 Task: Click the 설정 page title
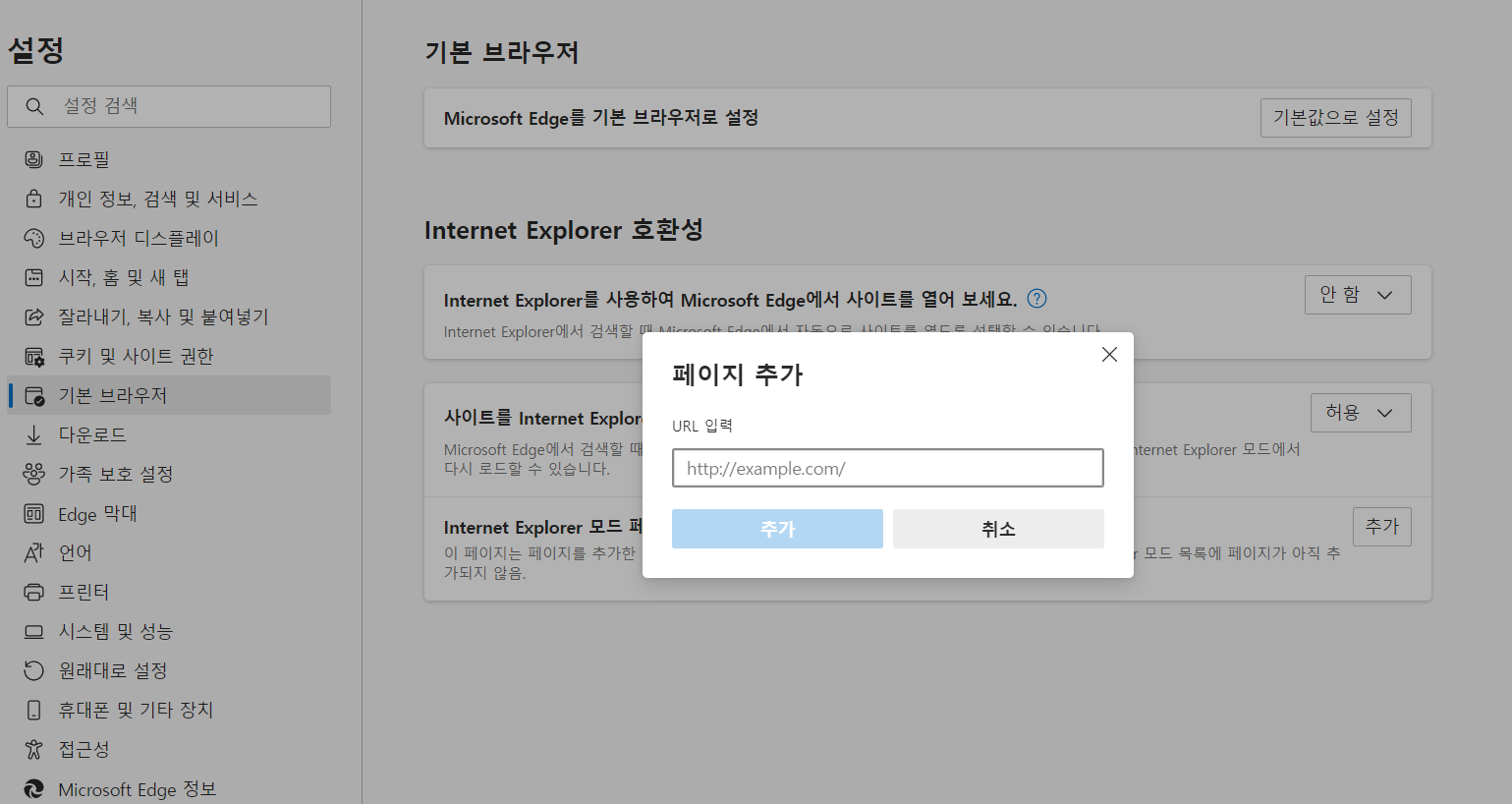point(36,50)
